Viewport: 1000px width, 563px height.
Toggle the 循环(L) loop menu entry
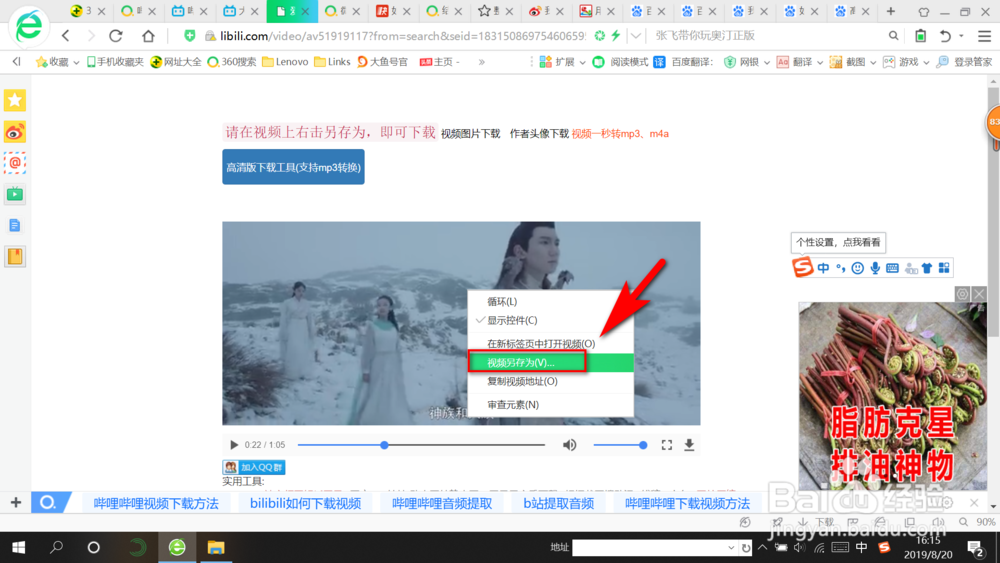pyautogui.click(x=550, y=302)
